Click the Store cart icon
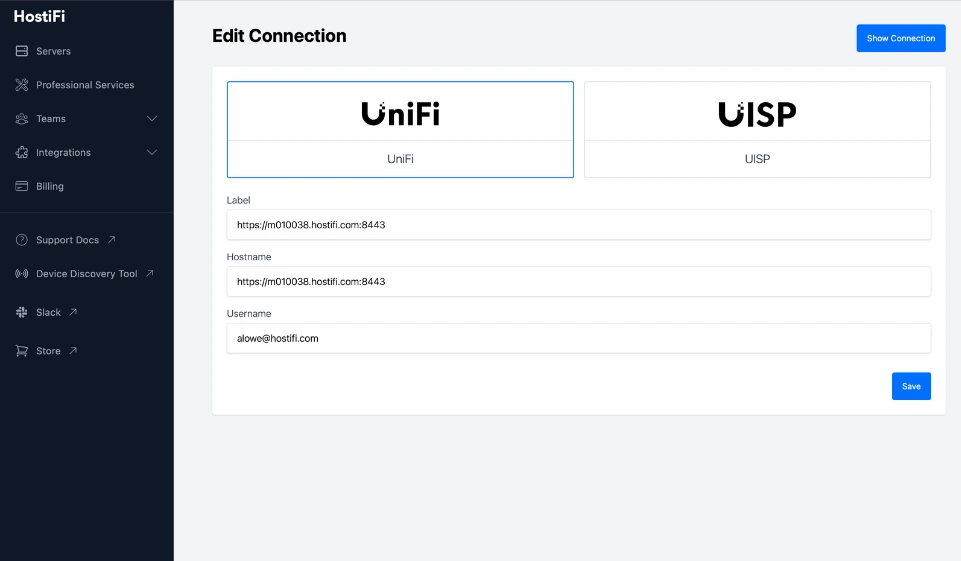The height and width of the screenshot is (561, 961). pyautogui.click(x=21, y=351)
